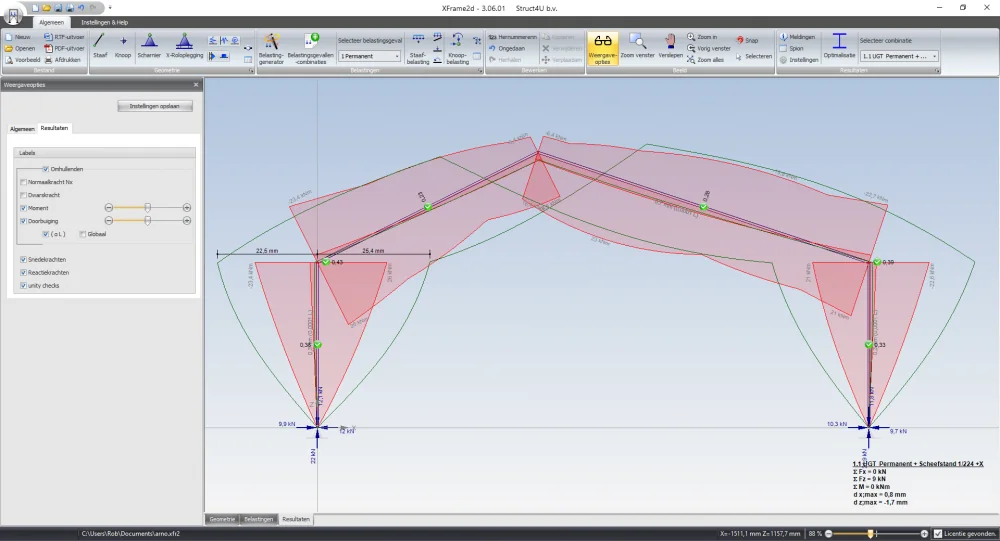This screenshot has height=541, width=1000.
Task: Uncheck unity checks
Action: [24, 286]
